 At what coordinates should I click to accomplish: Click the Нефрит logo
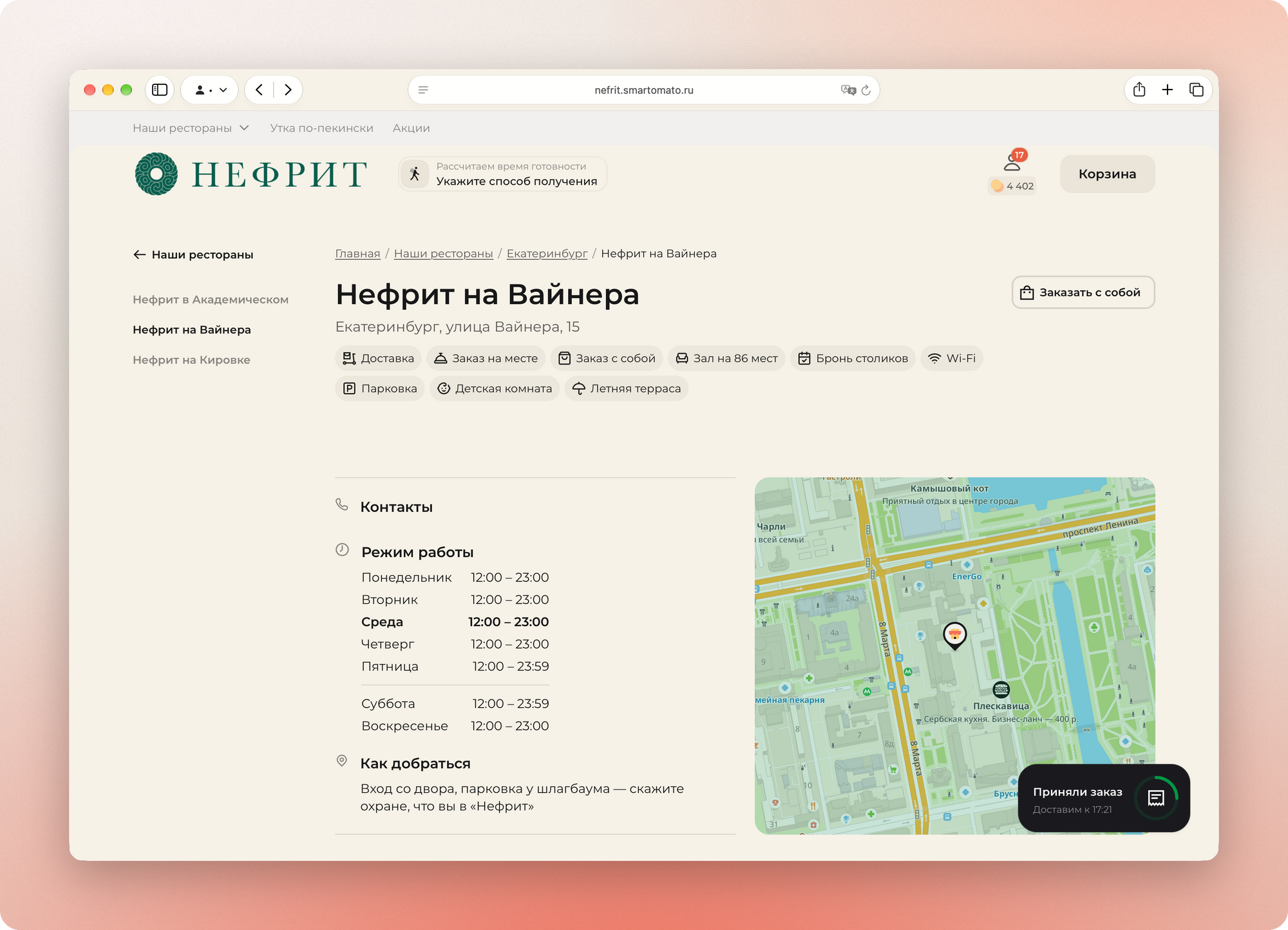[x=251, y=174]
